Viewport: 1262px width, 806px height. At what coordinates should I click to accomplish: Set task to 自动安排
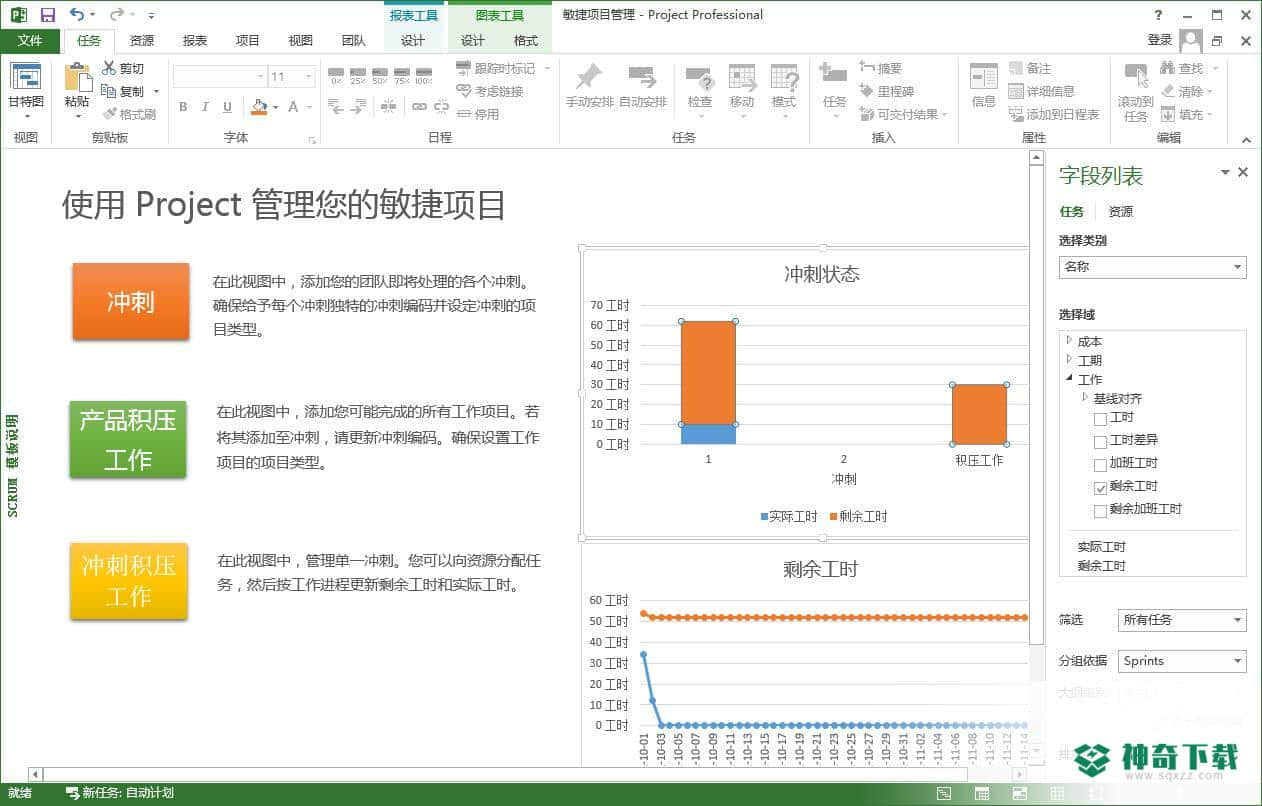tap(642, 86)
